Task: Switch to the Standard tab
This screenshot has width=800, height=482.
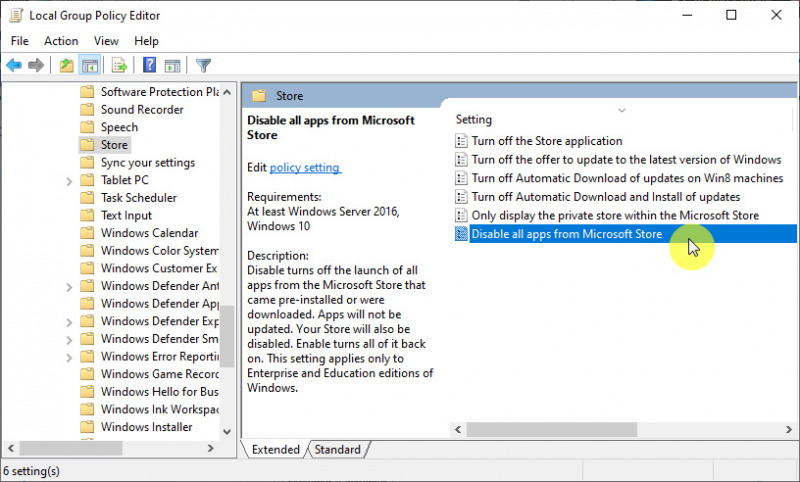Action: pyautogui.click(x=337, y=449)
